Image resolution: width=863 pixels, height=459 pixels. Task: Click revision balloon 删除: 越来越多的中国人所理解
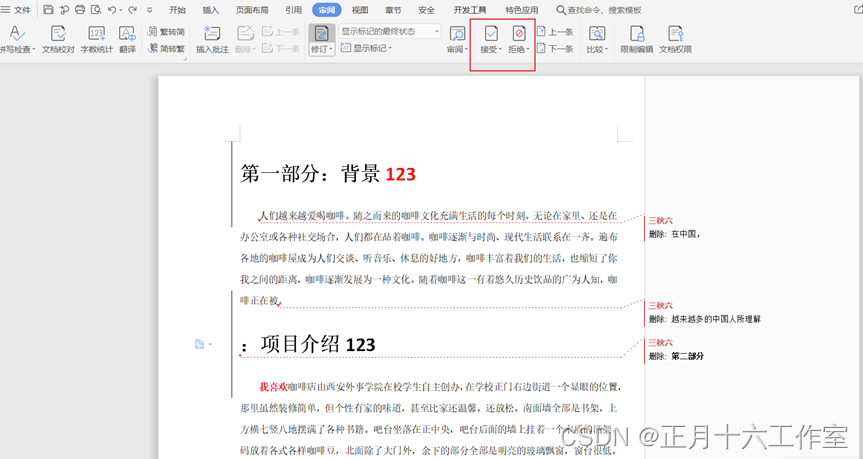704,319
